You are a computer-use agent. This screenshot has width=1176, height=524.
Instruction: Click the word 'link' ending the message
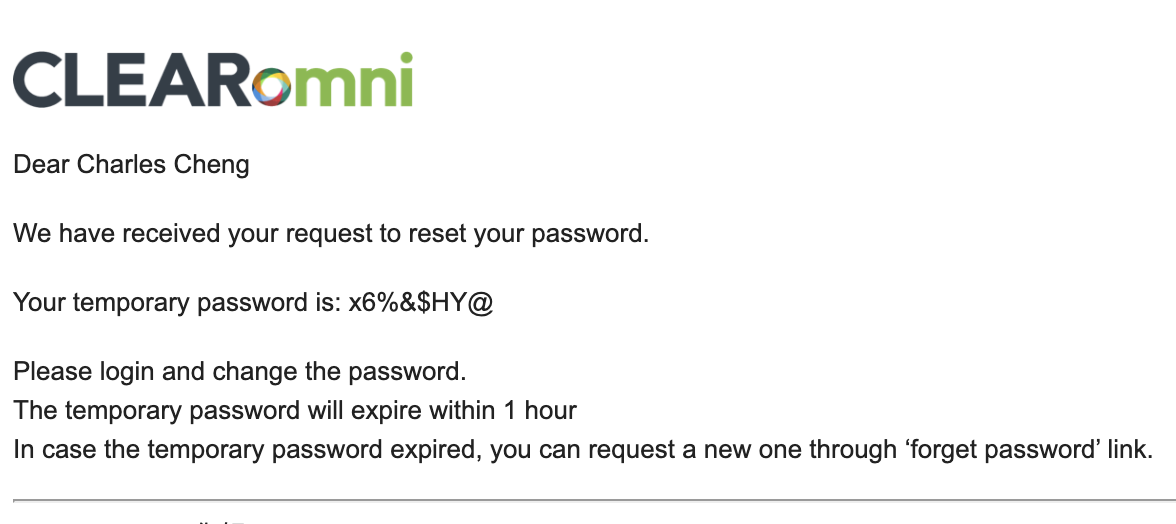(1135, 449)
